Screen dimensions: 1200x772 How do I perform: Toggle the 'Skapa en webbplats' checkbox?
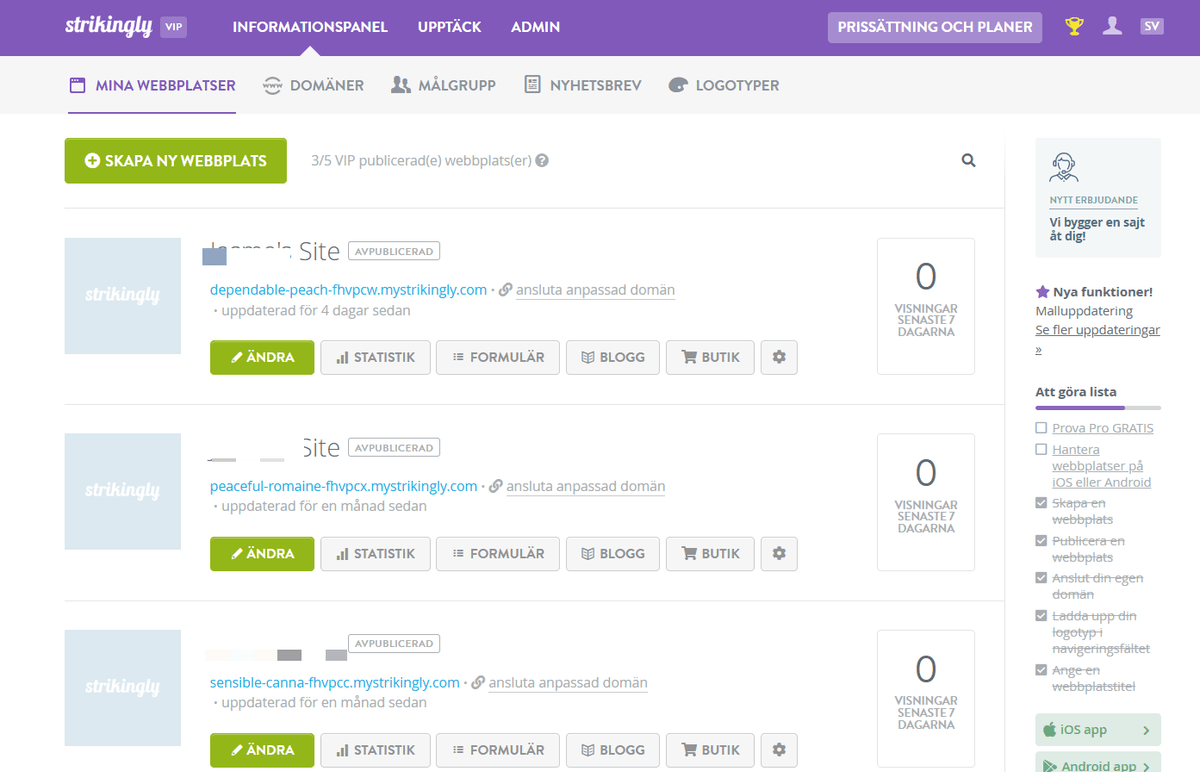click(x=1041, y=503)
